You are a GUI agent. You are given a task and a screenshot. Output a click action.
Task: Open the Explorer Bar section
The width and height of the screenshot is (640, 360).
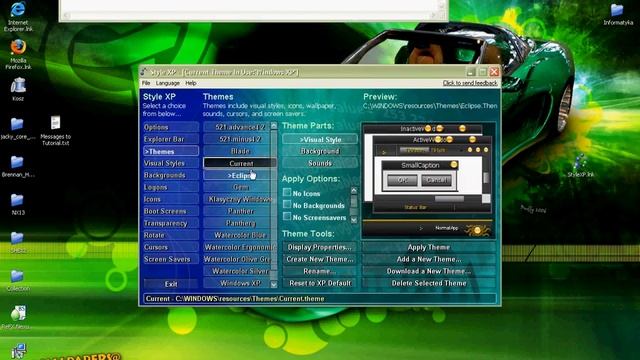[171, 139]
